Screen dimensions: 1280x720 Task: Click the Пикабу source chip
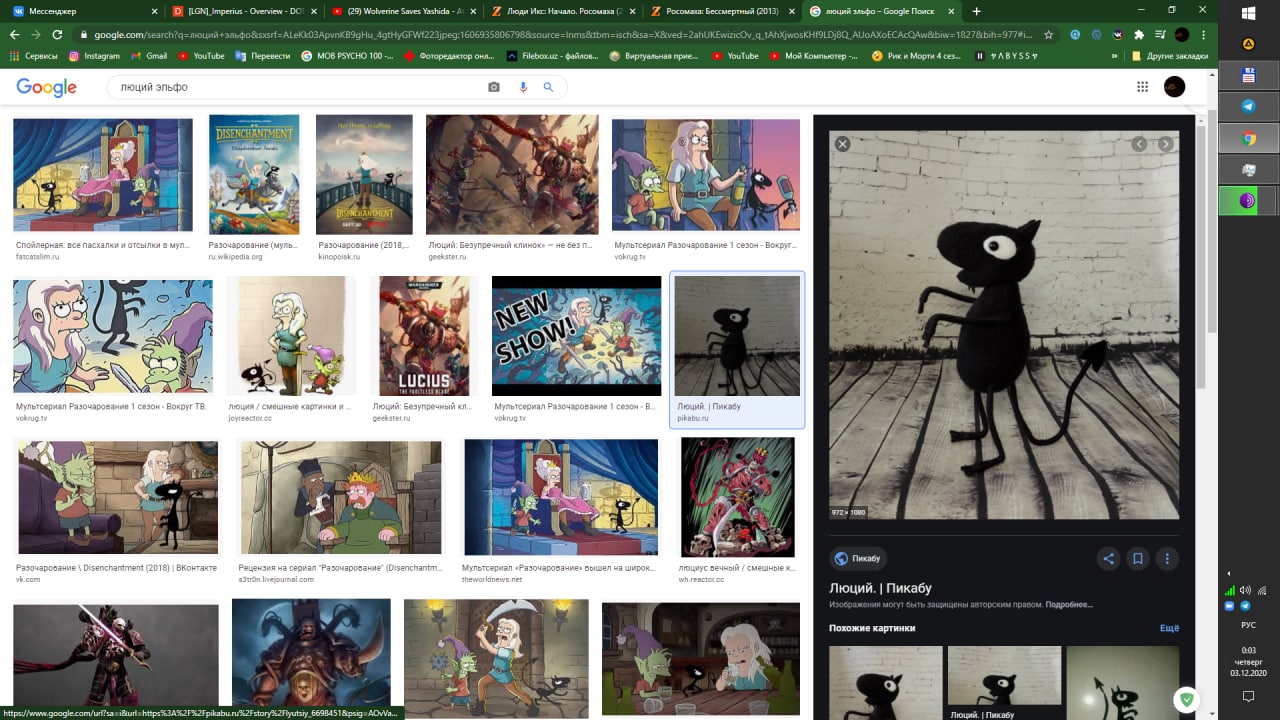(858, 559)
